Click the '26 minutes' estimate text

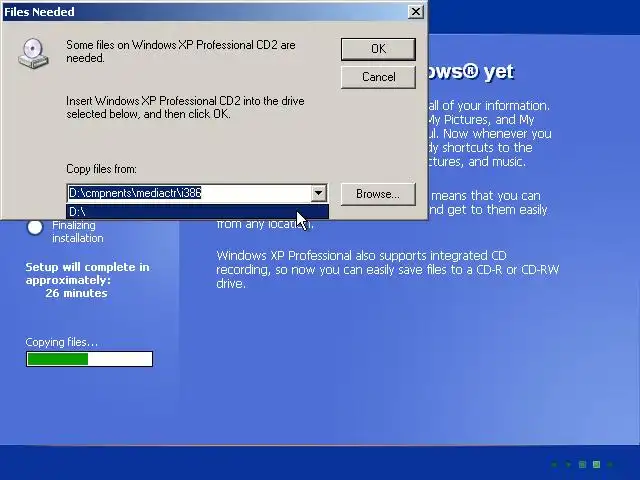click(76, 293)
